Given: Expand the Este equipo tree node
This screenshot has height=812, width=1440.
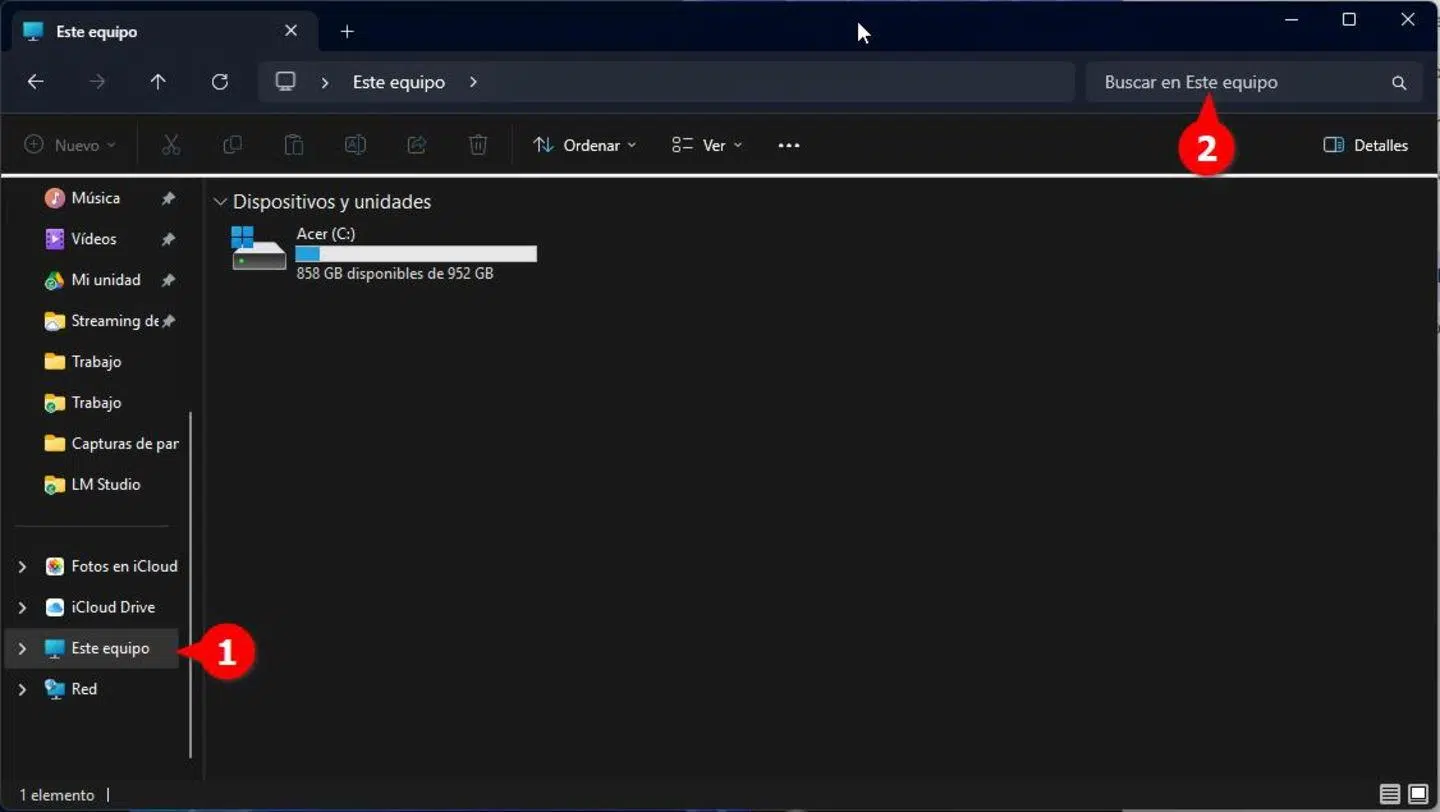Looking at the screenshot, I should click(22, 649).
